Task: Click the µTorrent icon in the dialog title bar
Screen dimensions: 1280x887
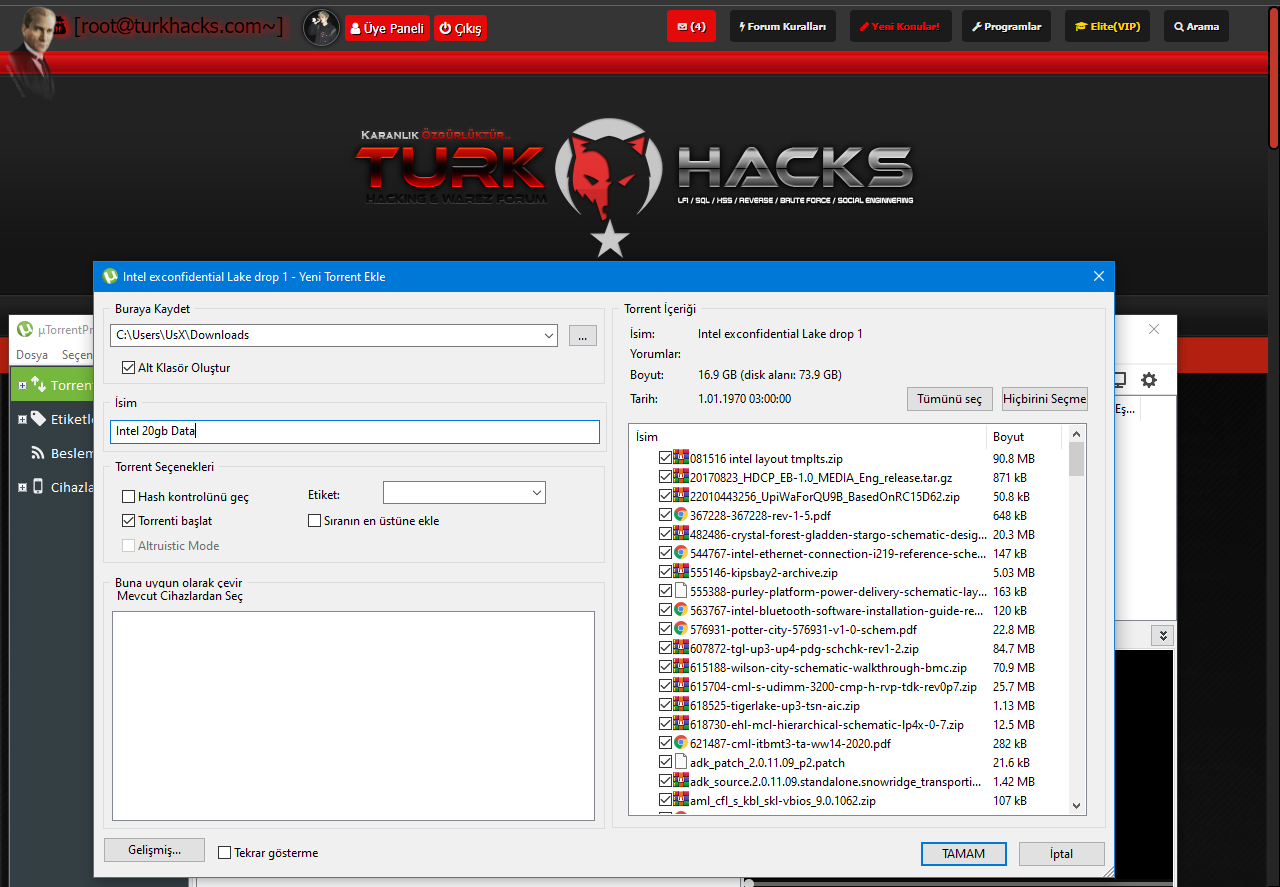Action: pyautogui.click(x=110, y=276)
